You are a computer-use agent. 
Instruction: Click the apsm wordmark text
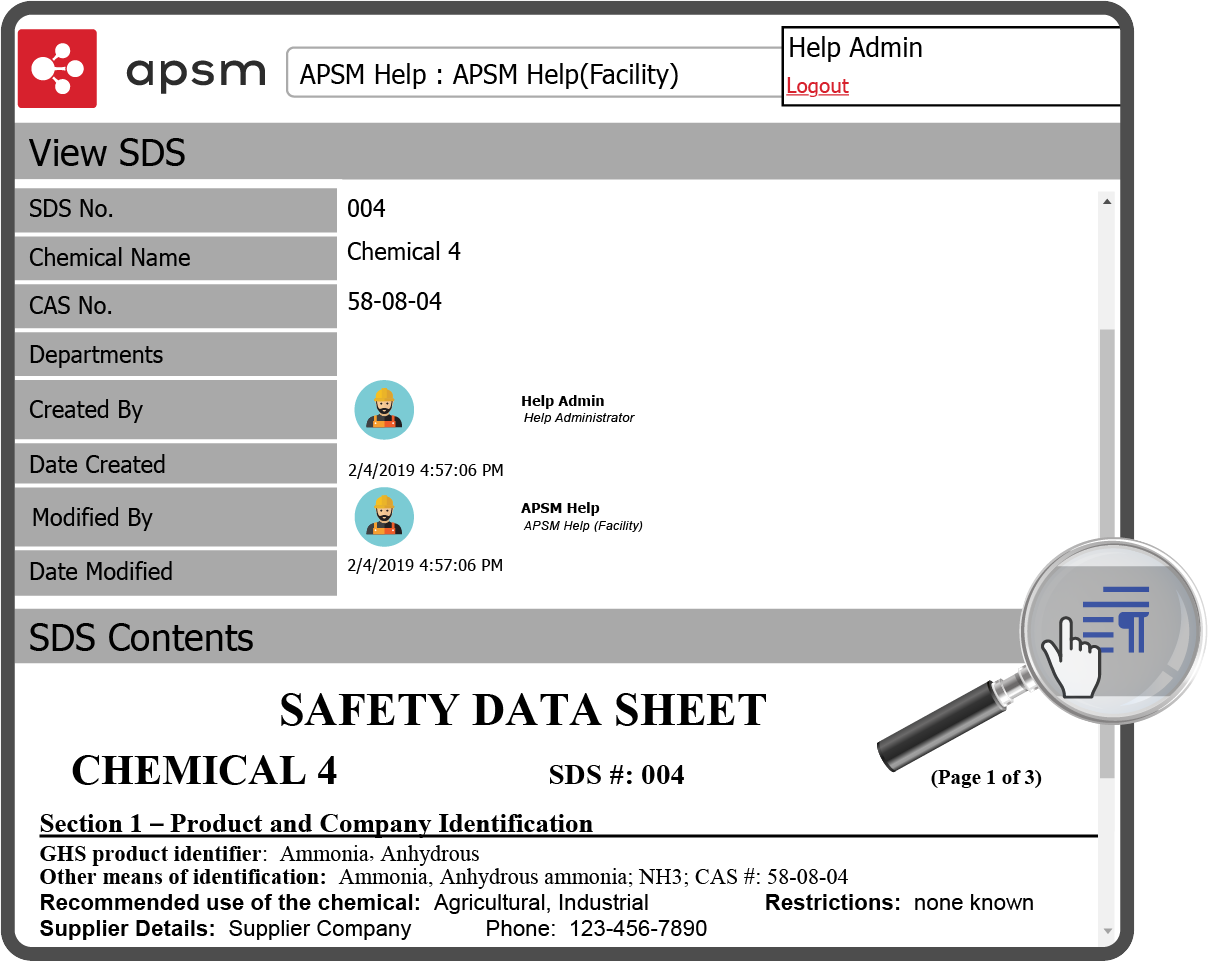[196, 73]
